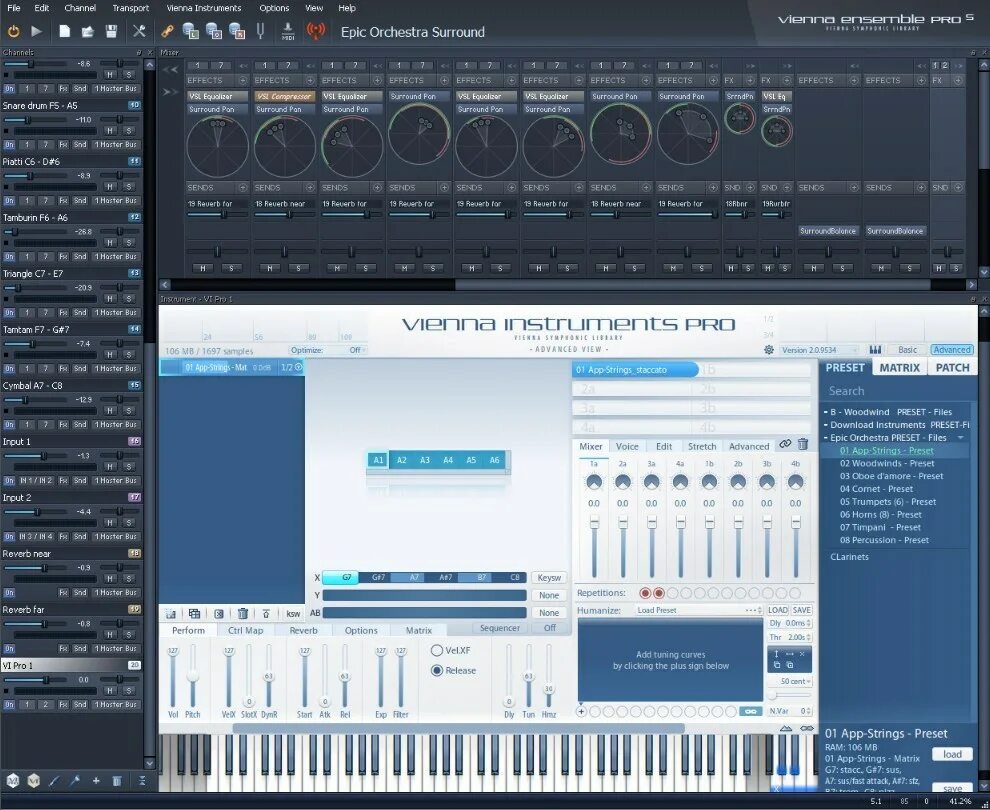The image size is (990, 810).
Task: Click the infinity link icon below tuning curves
Action: tap(751, 712)
